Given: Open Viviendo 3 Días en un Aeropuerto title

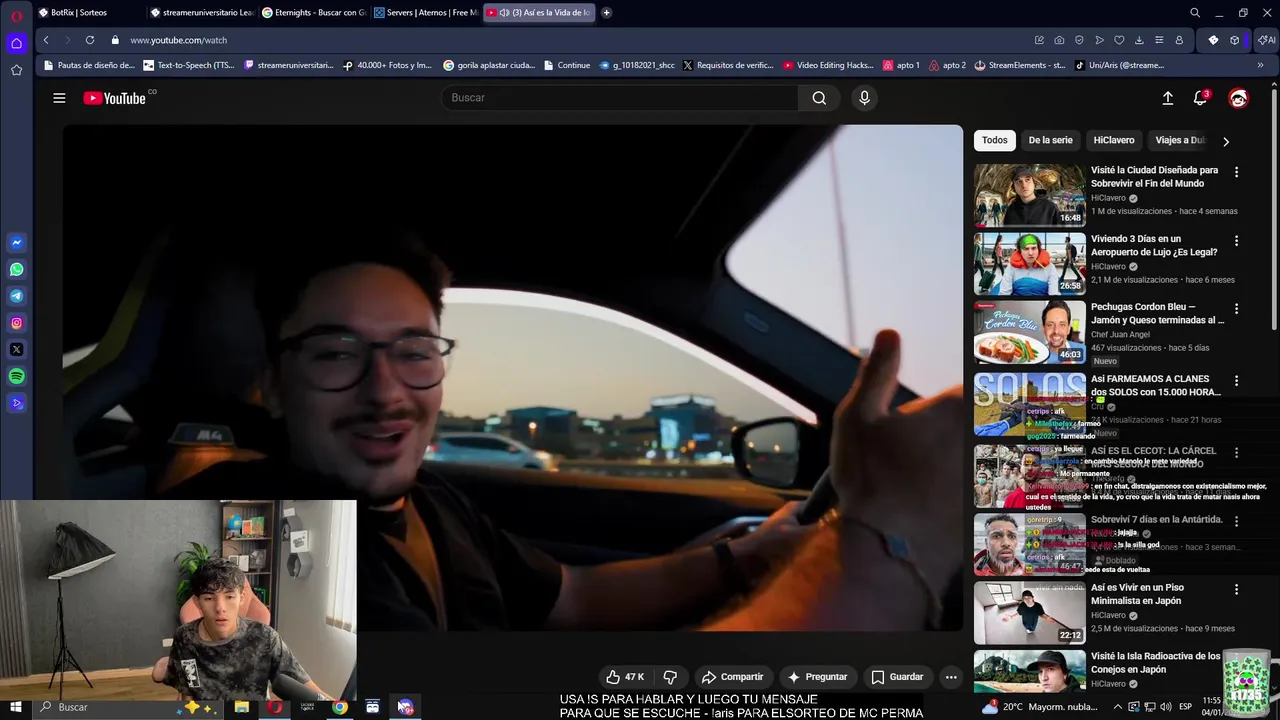Looking at the screenshot, I should click(x=1154, y=246).
